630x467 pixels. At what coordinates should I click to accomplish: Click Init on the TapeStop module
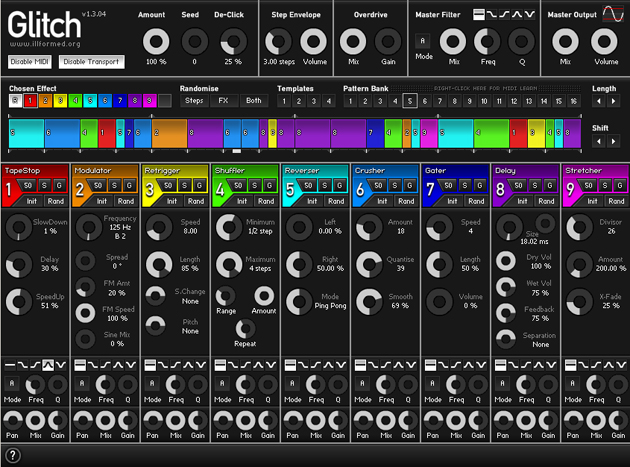tap(31, 201)
